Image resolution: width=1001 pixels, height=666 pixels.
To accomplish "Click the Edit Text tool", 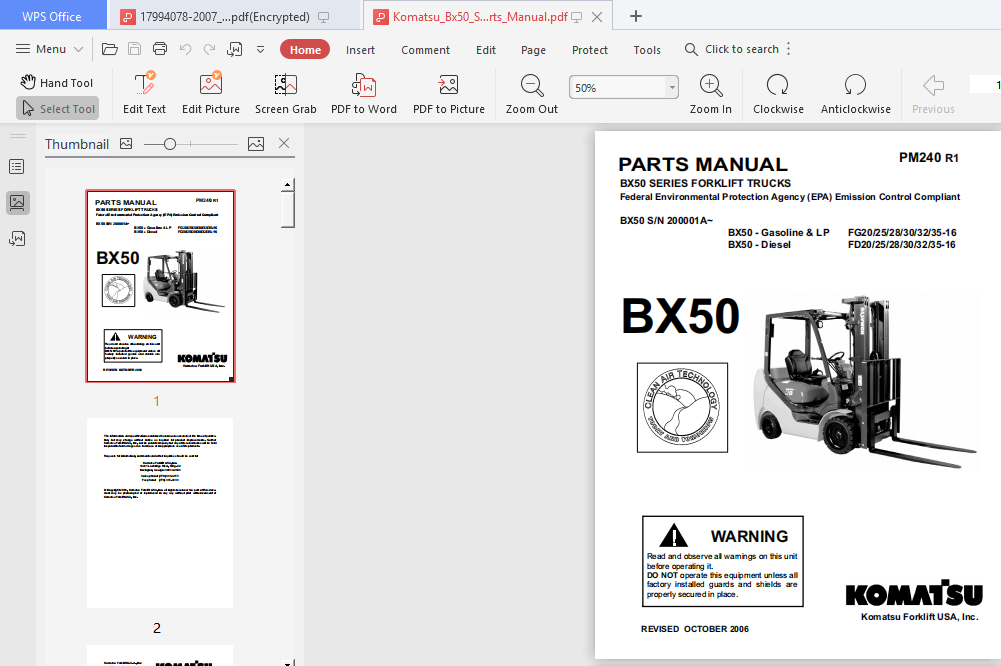I will point(144,93).
